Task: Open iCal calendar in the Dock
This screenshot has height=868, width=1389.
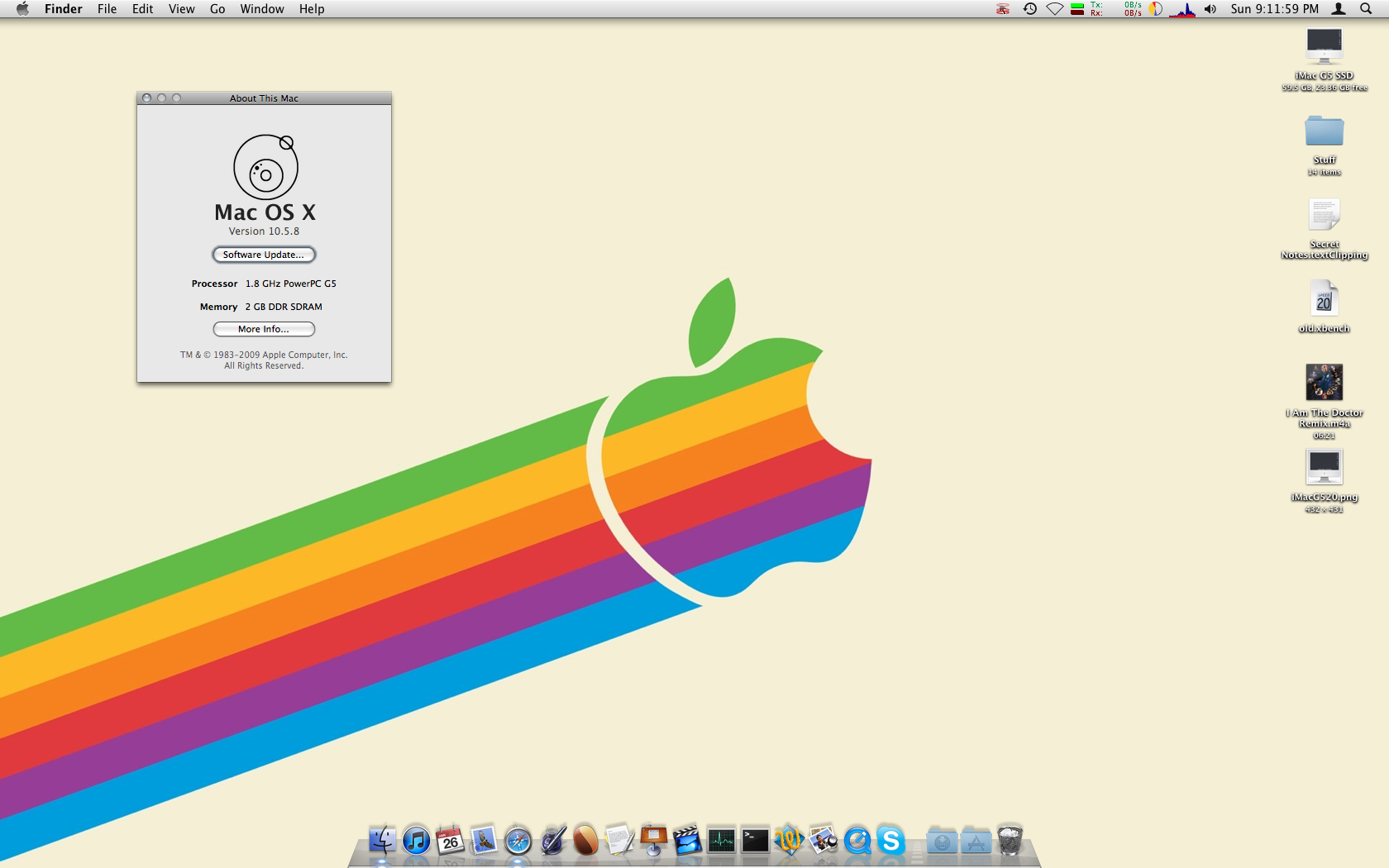Action: pyautogui.click(x=451, y=841)
